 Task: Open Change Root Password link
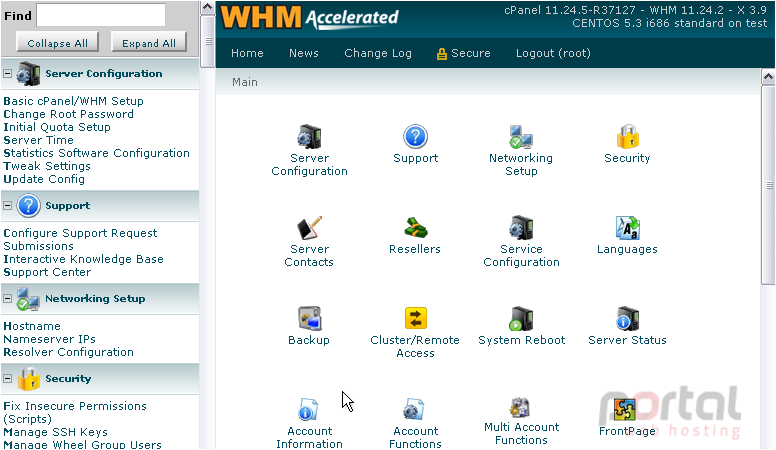pyautogui.click(x=68, y=114)
